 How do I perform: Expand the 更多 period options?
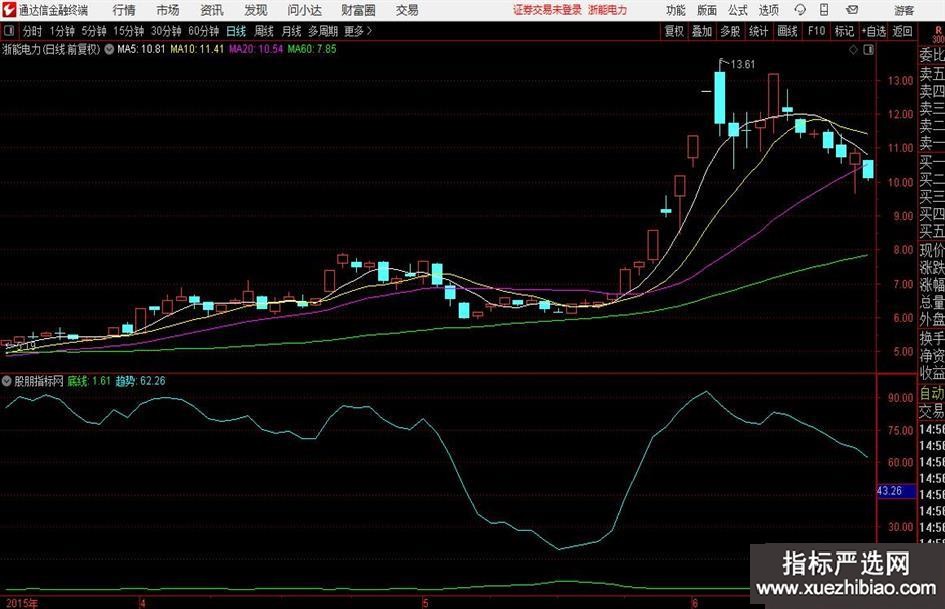click(x=354, y=31)
